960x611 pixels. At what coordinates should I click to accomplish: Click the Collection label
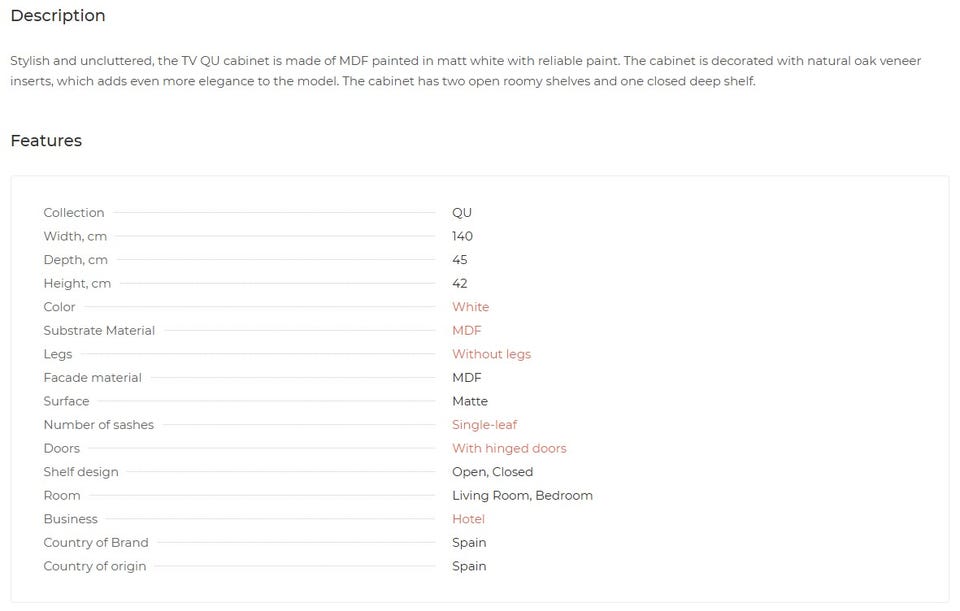[73, 213]
